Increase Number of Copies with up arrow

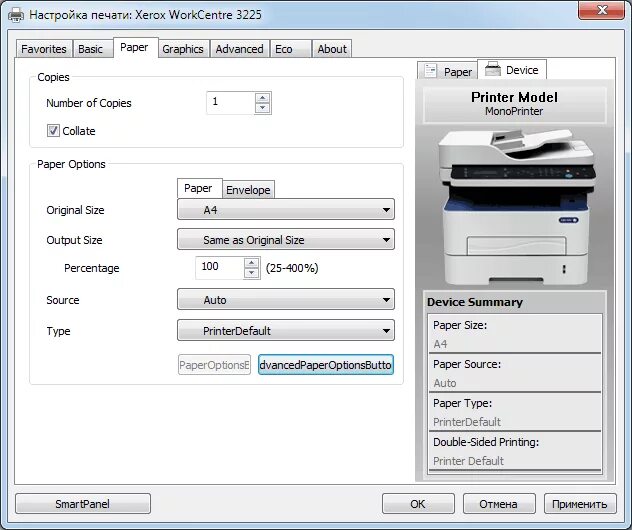coord(263,98)
